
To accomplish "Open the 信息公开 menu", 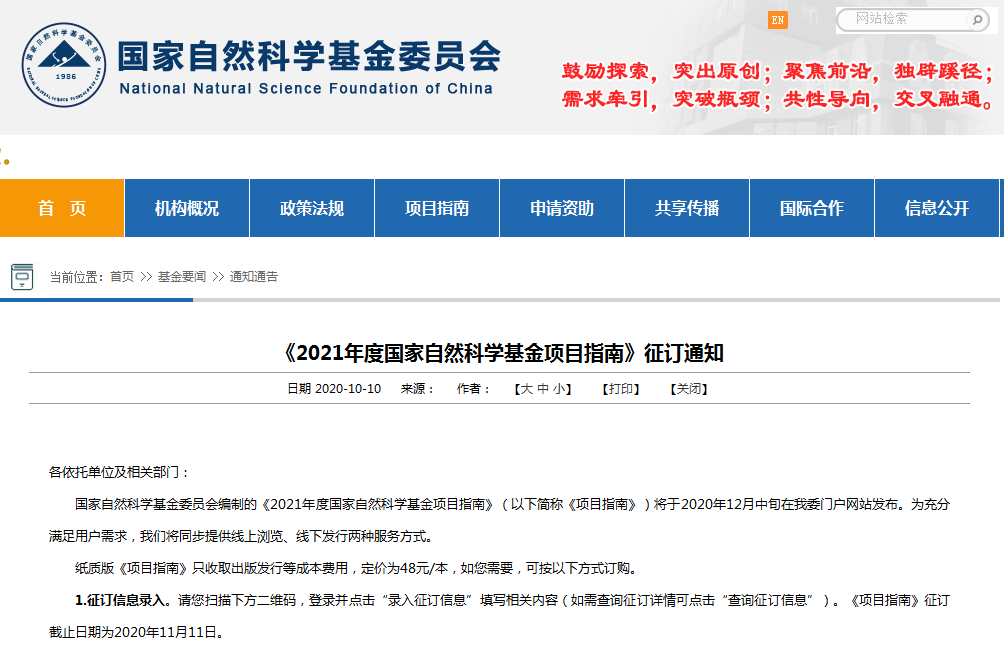I will point(937,208).
